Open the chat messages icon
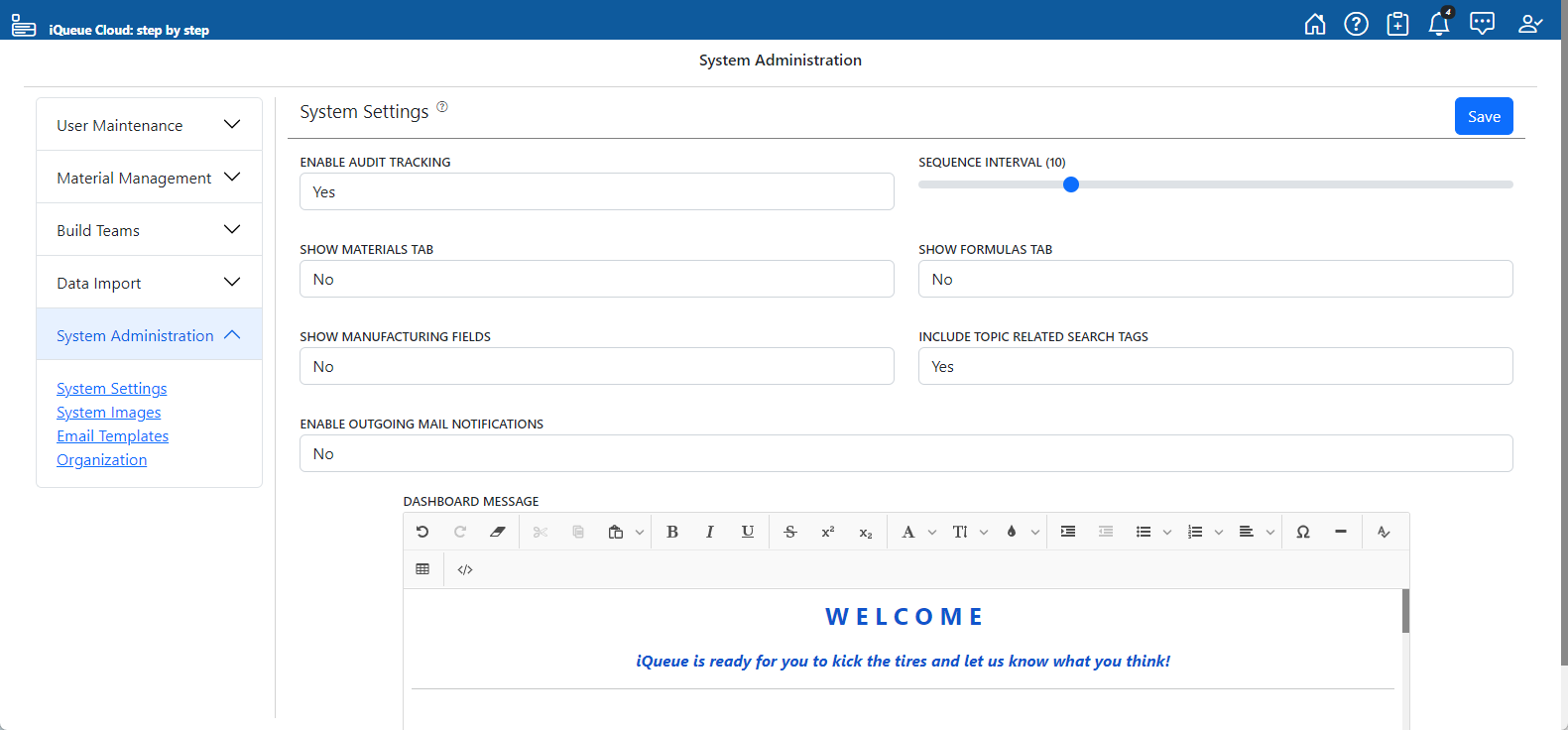Viewport: 1568px width, 730px height. click(1482, 24)
